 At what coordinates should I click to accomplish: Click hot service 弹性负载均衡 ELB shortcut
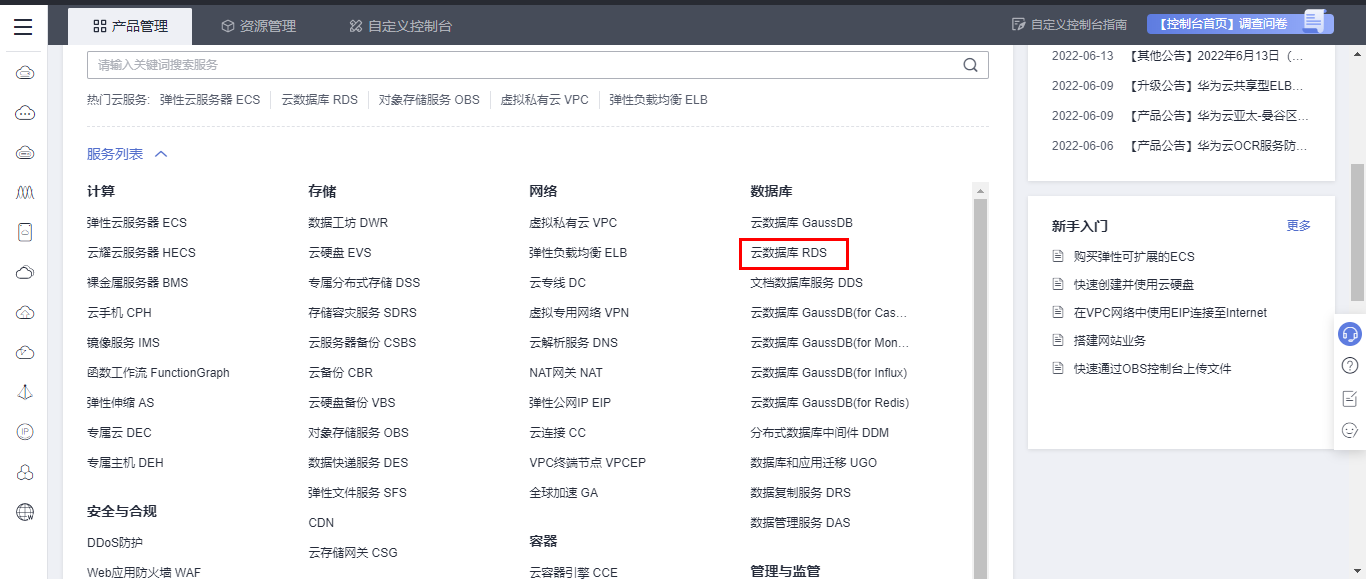[658, 100]
